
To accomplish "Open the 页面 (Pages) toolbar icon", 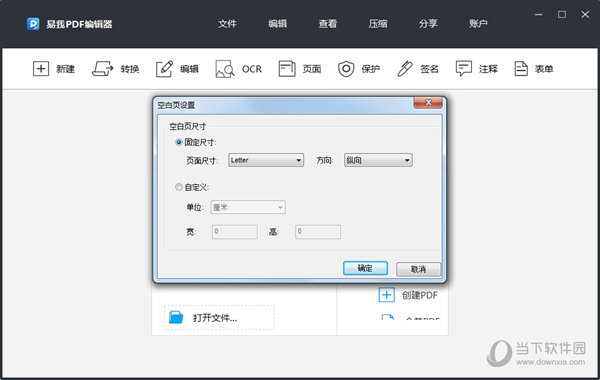I will [287, 69].
